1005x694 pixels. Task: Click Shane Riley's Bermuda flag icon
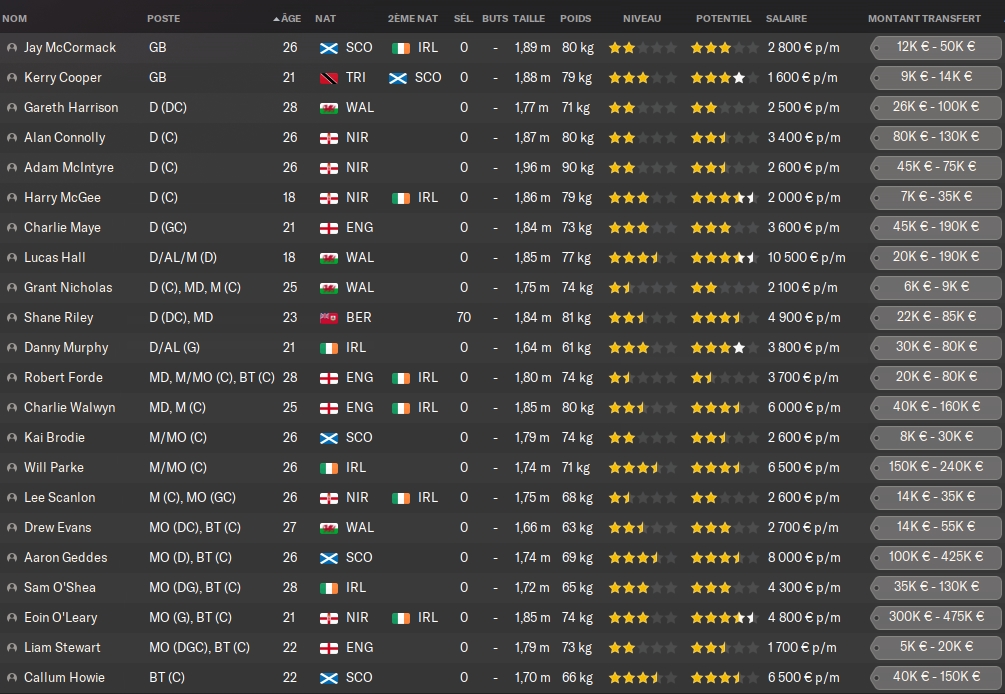(328, 318)
